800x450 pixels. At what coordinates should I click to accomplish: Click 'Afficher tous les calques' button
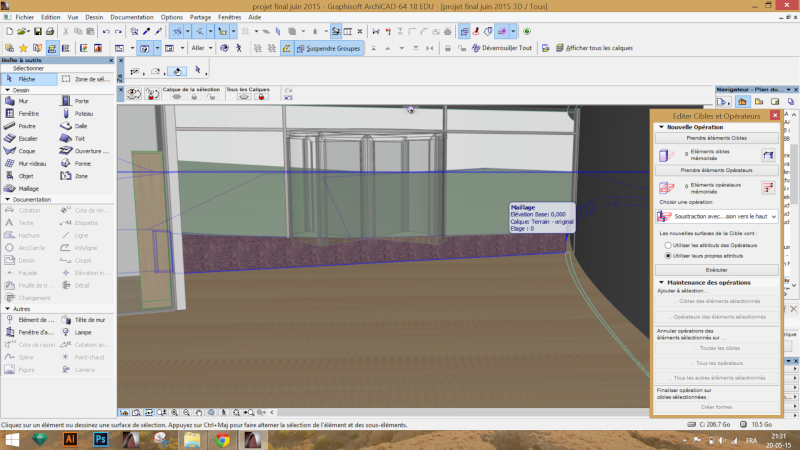(x=594, y=48)
